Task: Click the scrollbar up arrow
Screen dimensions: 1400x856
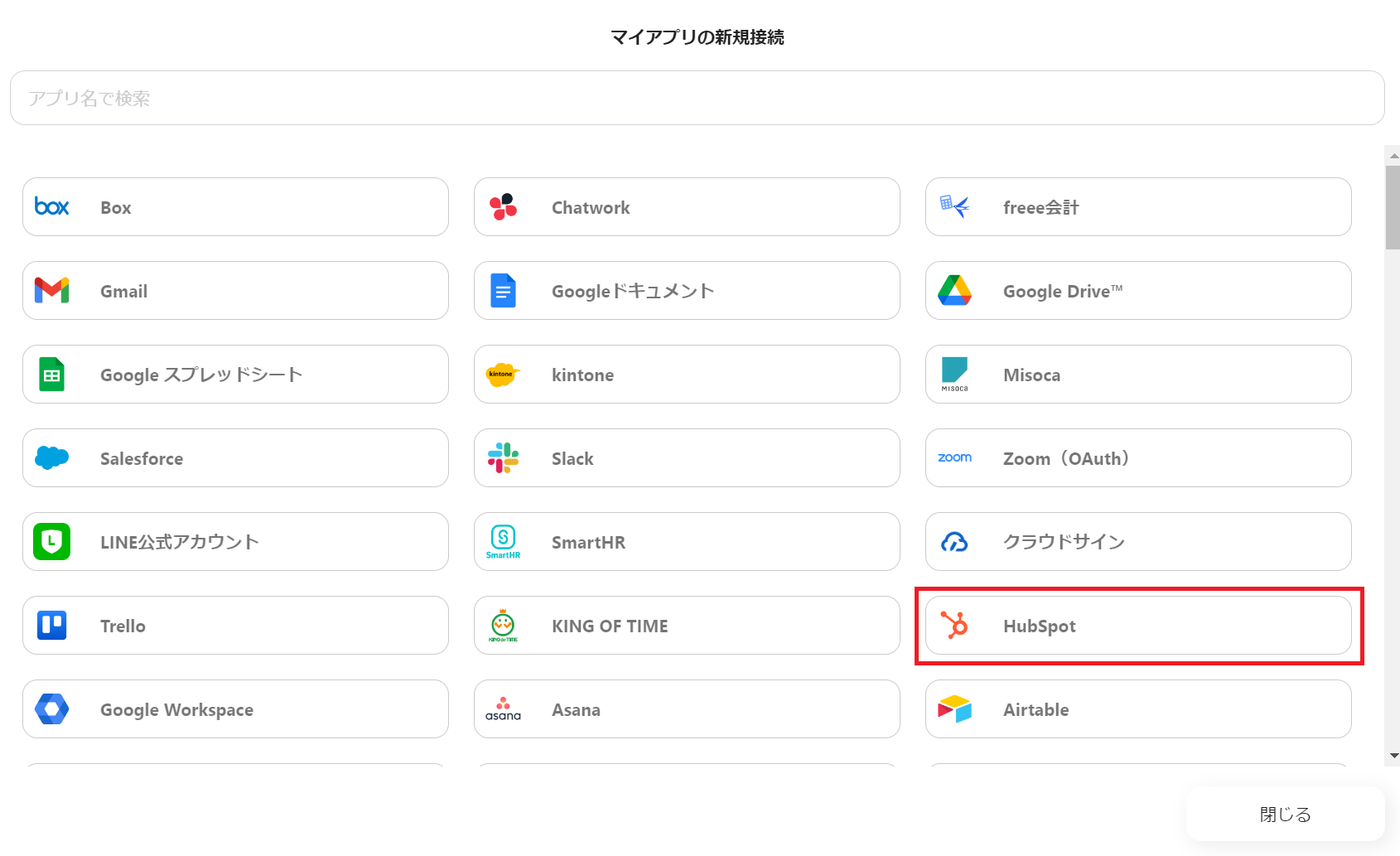Action: pos(1393,156)
